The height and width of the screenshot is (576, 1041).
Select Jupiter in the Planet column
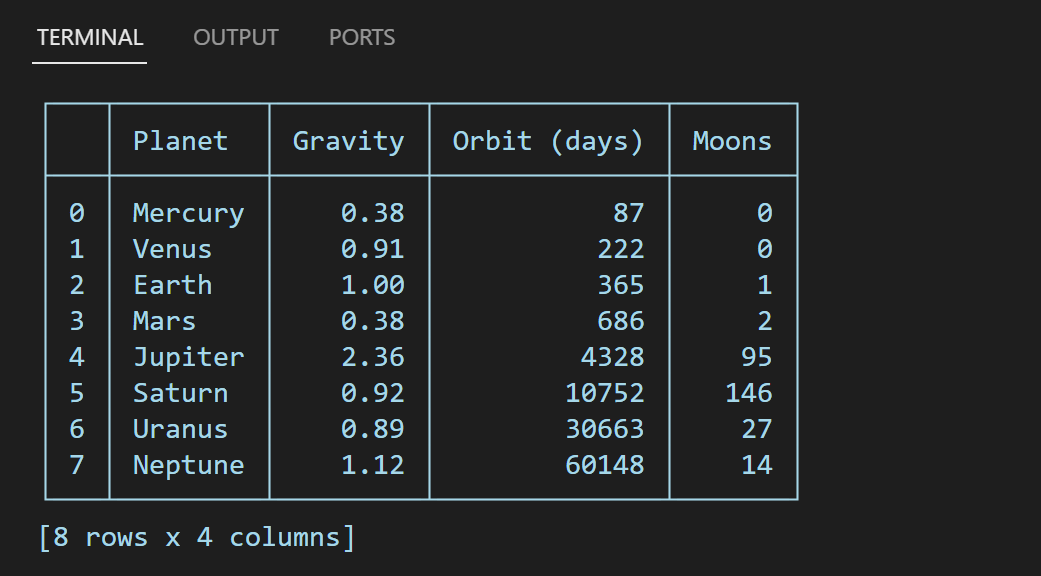pyautogui.click(x=188, y=357)
